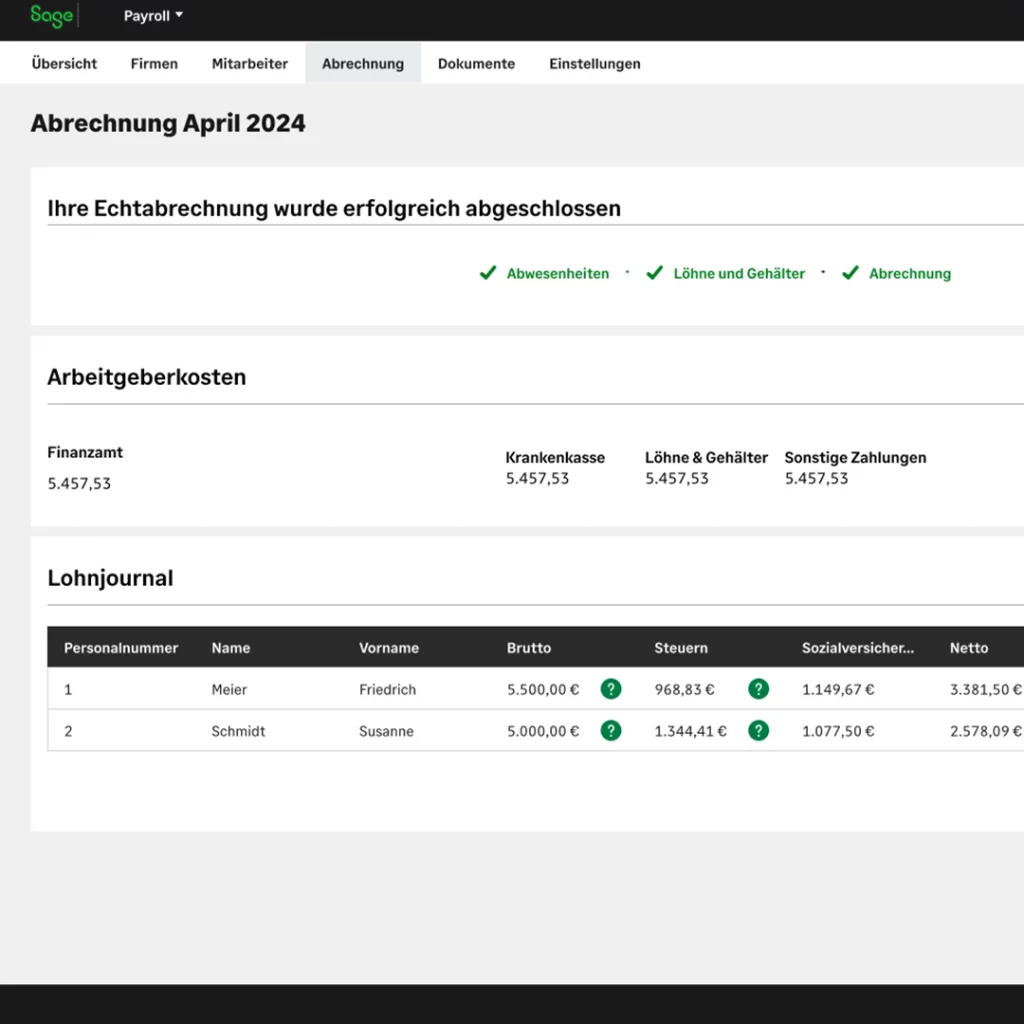
Task: Click help icon beside Meier's Brutto amount
Action: 611,689
